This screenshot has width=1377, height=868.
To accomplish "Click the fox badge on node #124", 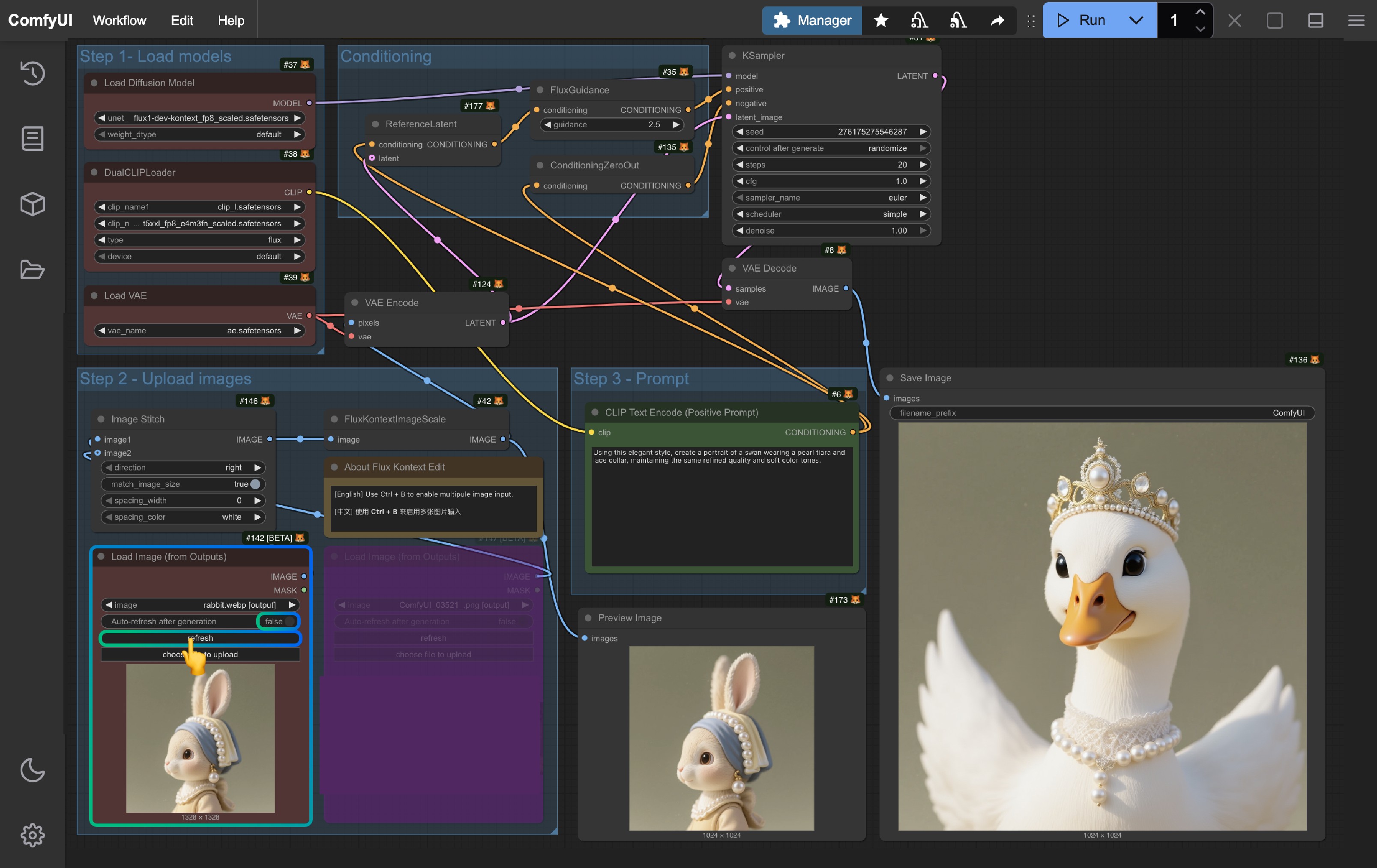I will point(499,284).
